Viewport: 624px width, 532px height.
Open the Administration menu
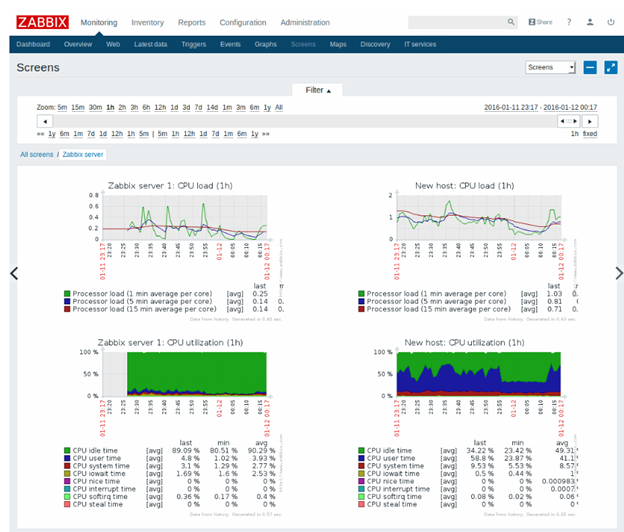coord(305,23)
